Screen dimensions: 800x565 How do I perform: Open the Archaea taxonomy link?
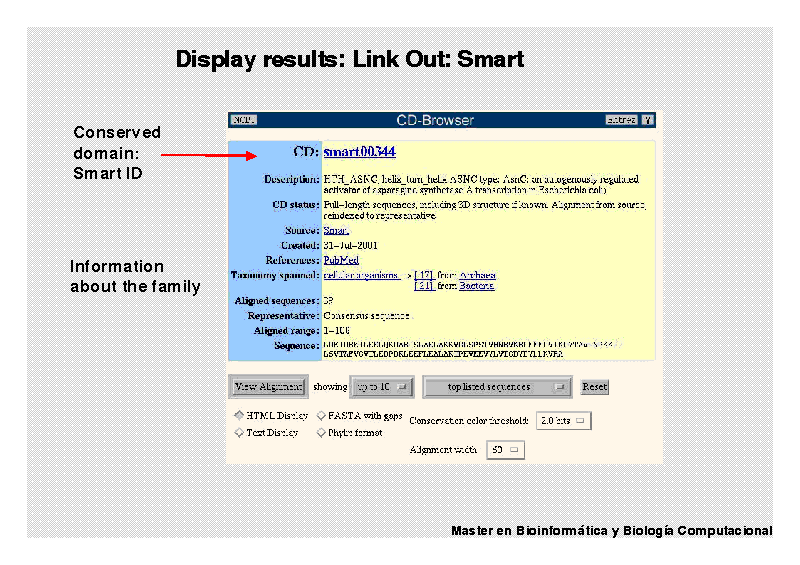(478, 275)
